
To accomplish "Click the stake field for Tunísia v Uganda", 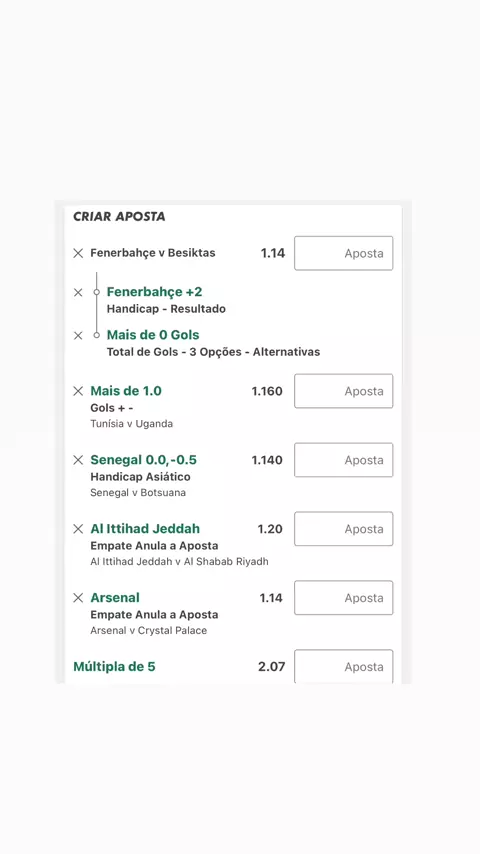I will coord(344,391).
